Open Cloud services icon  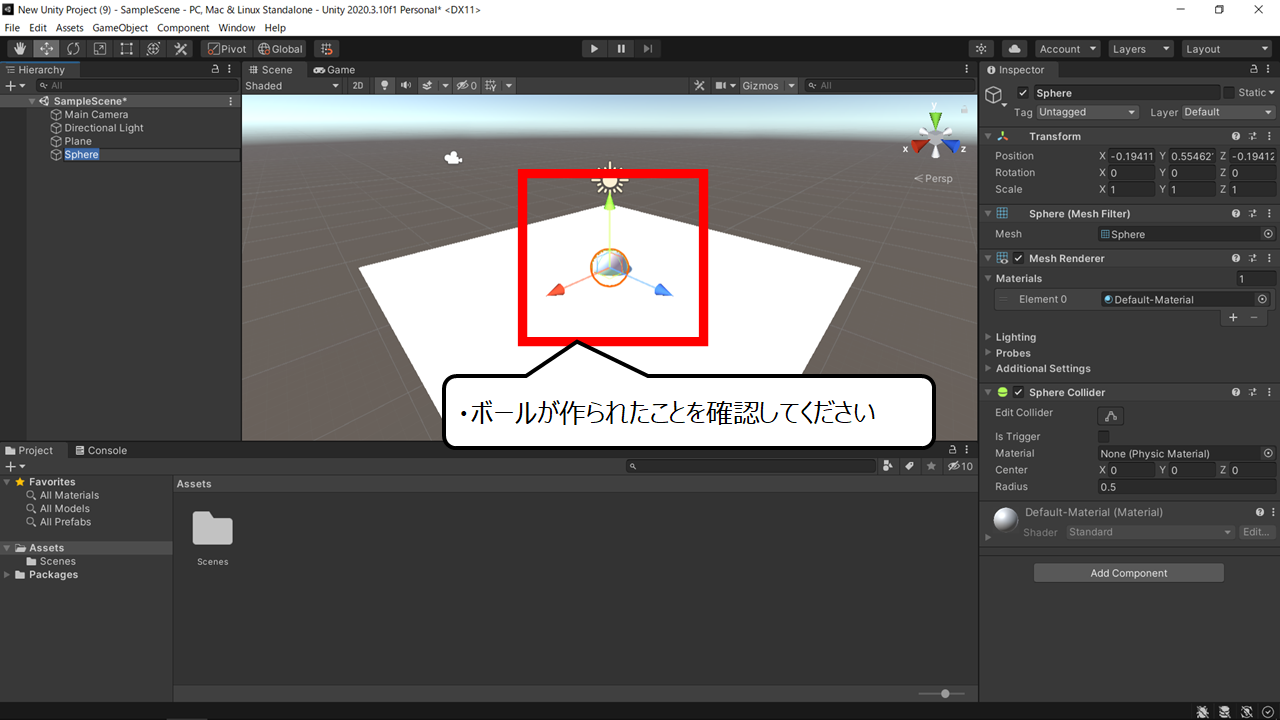pyautogui.click(x=1015, y=49)
